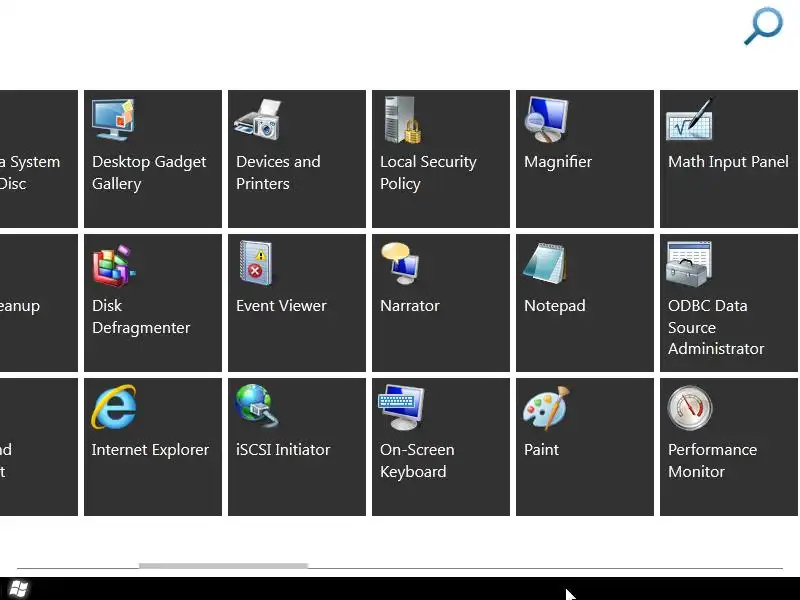Click the 'Narrator' label text
The image size is (800, 600).
[410, 306]
